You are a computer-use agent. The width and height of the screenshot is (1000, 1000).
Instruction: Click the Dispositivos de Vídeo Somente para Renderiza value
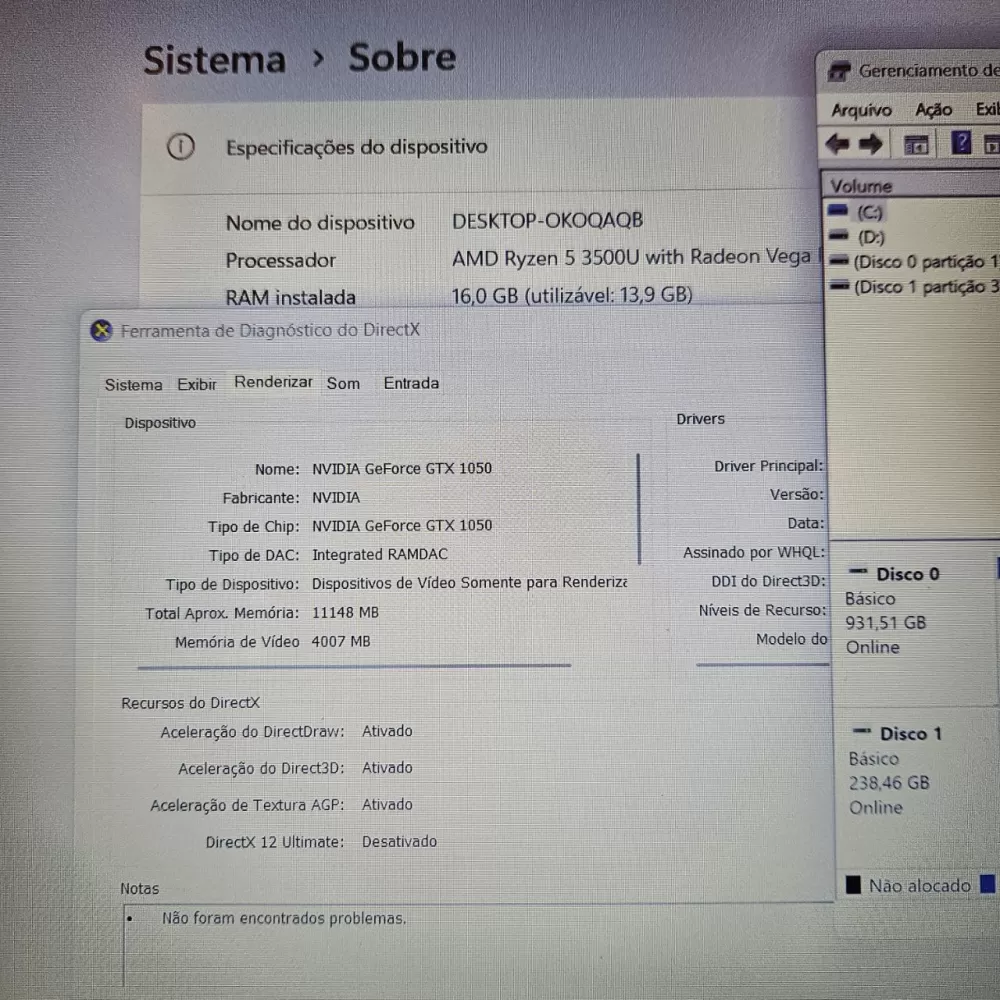[x=469, y=583]
